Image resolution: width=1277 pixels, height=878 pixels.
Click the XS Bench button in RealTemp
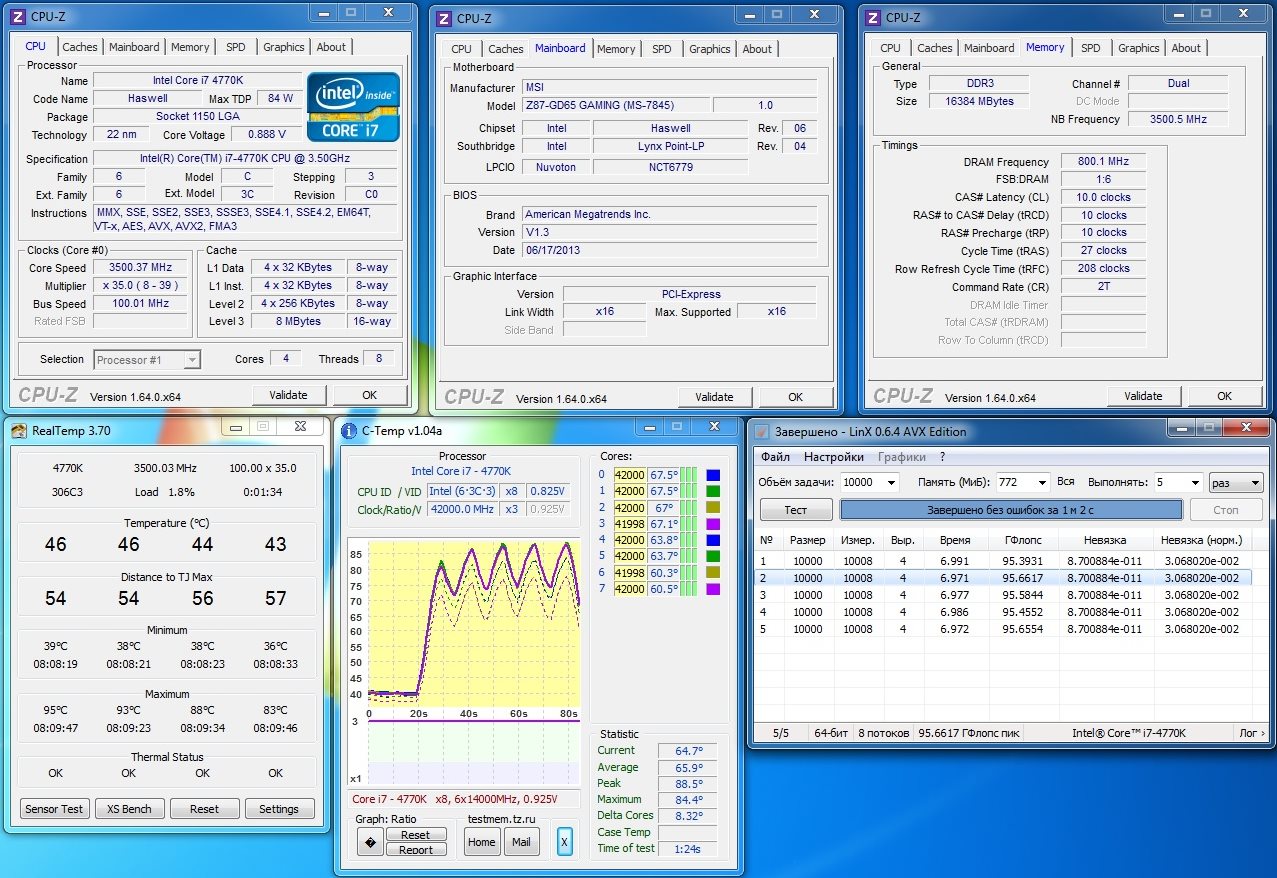(x=130, y=809)
